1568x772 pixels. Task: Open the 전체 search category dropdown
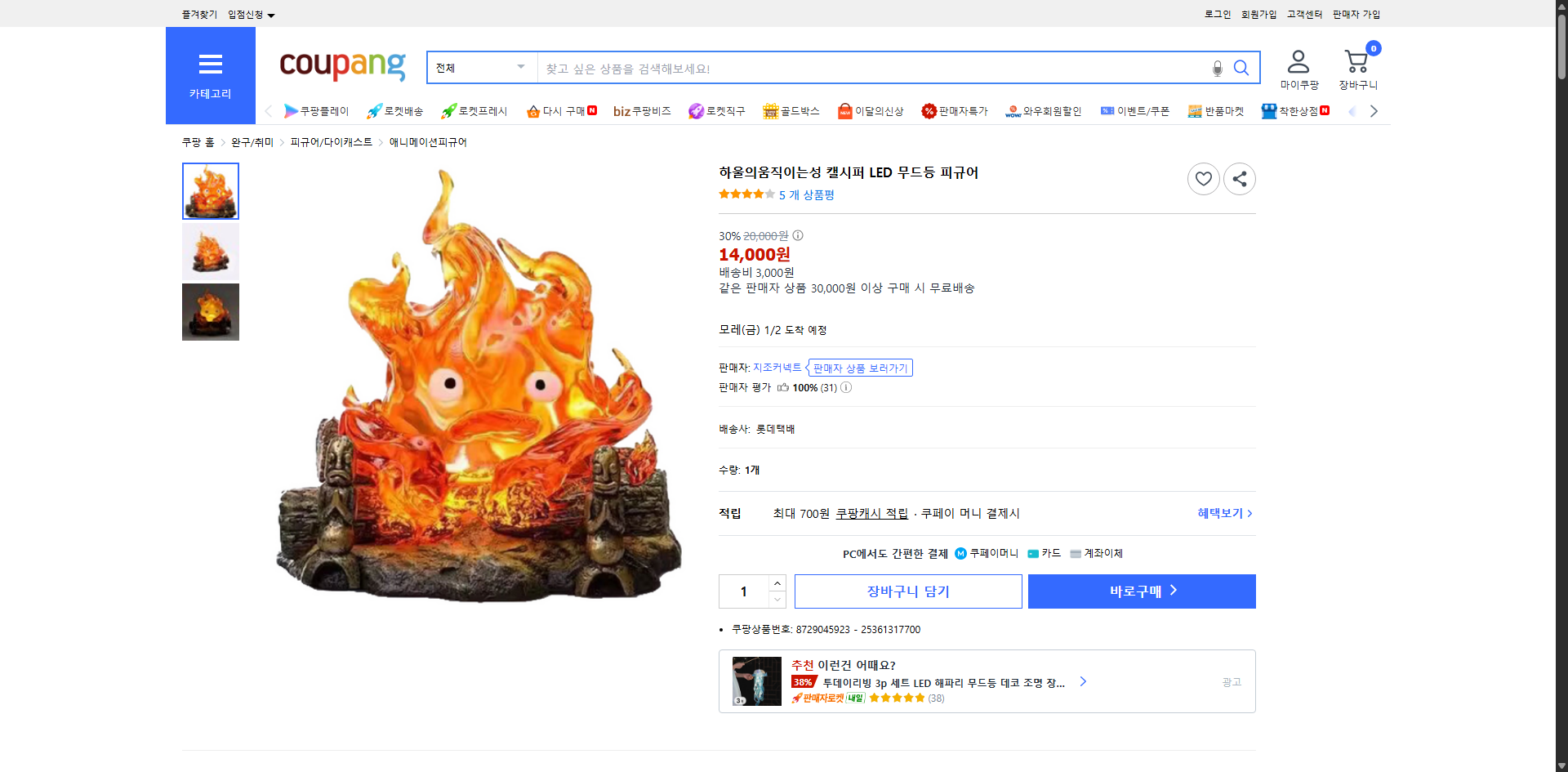[481, 68]
